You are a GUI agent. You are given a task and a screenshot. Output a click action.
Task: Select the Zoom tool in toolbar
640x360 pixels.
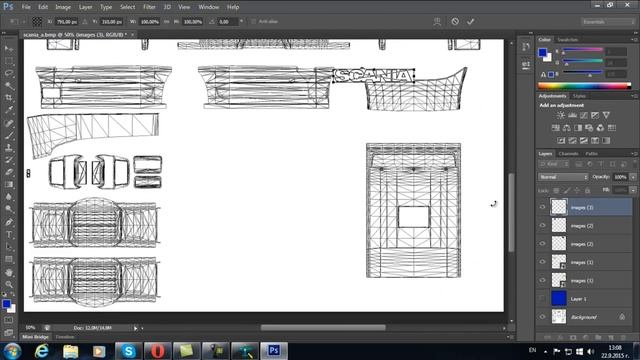point(9,284)
